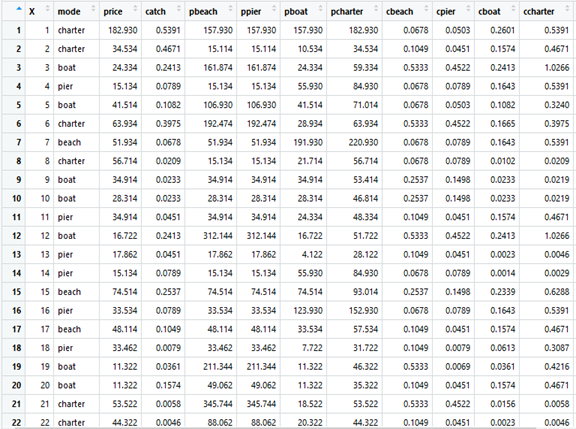Click ppier value 345.744 in row 21

pyautogui.click(x=261, y=404)
